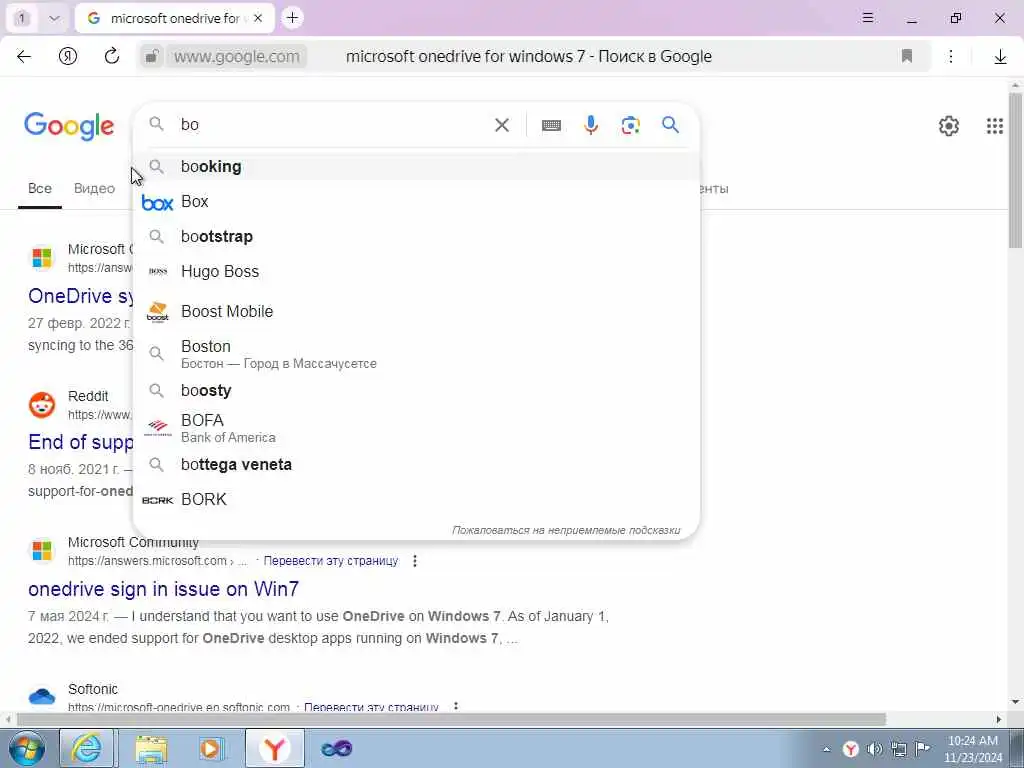Viewport: 1024px width, 768px height.
Task: Open the three-dot page menu in the address bar
Action: 951,56
